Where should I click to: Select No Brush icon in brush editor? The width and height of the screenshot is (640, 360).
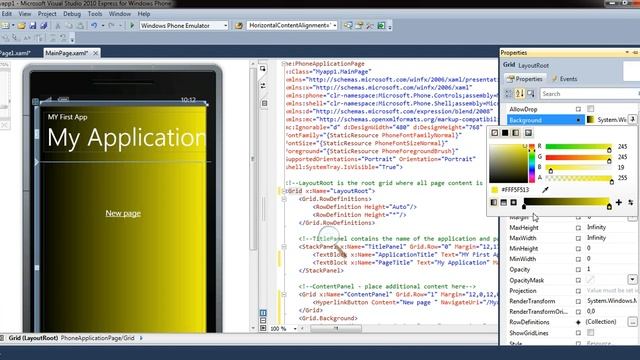494,133
